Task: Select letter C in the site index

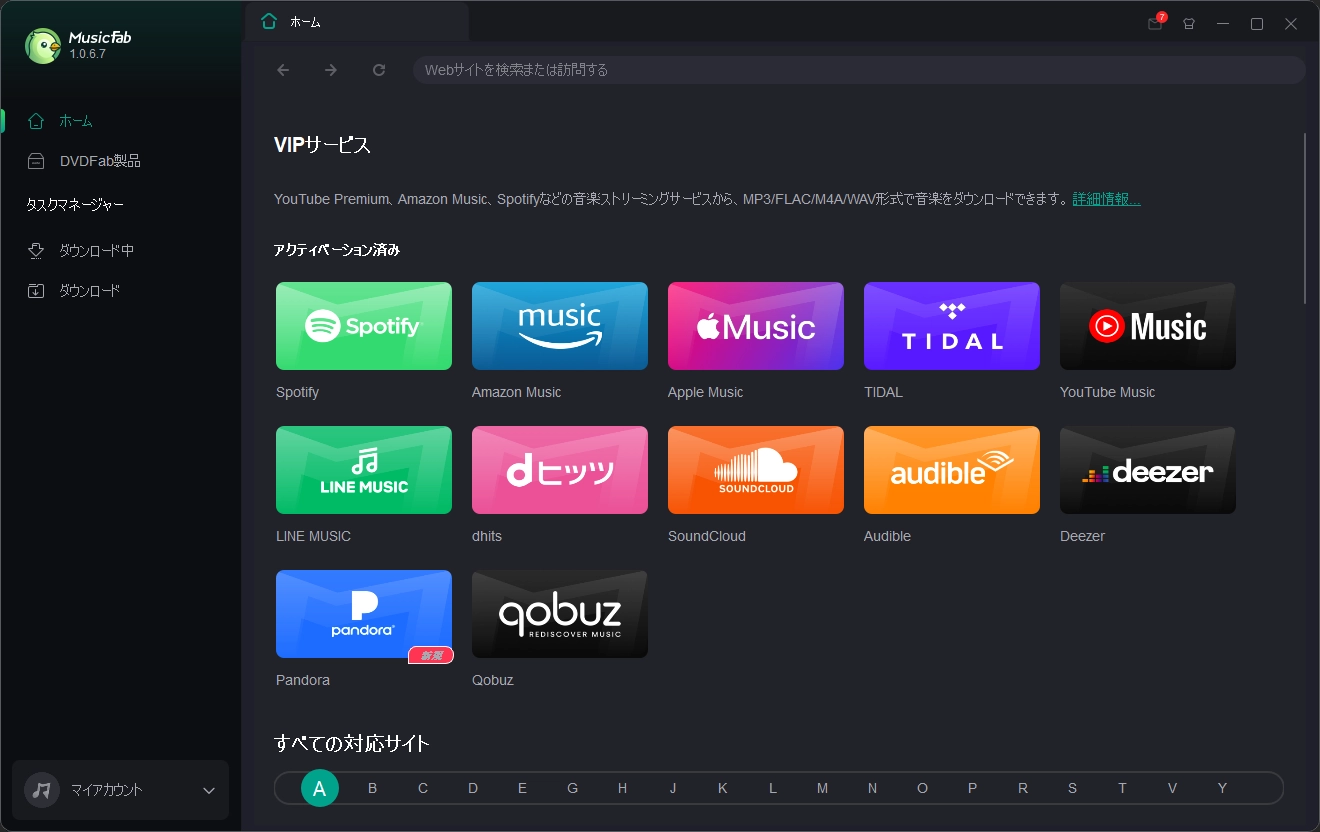Action: (423, 788)
